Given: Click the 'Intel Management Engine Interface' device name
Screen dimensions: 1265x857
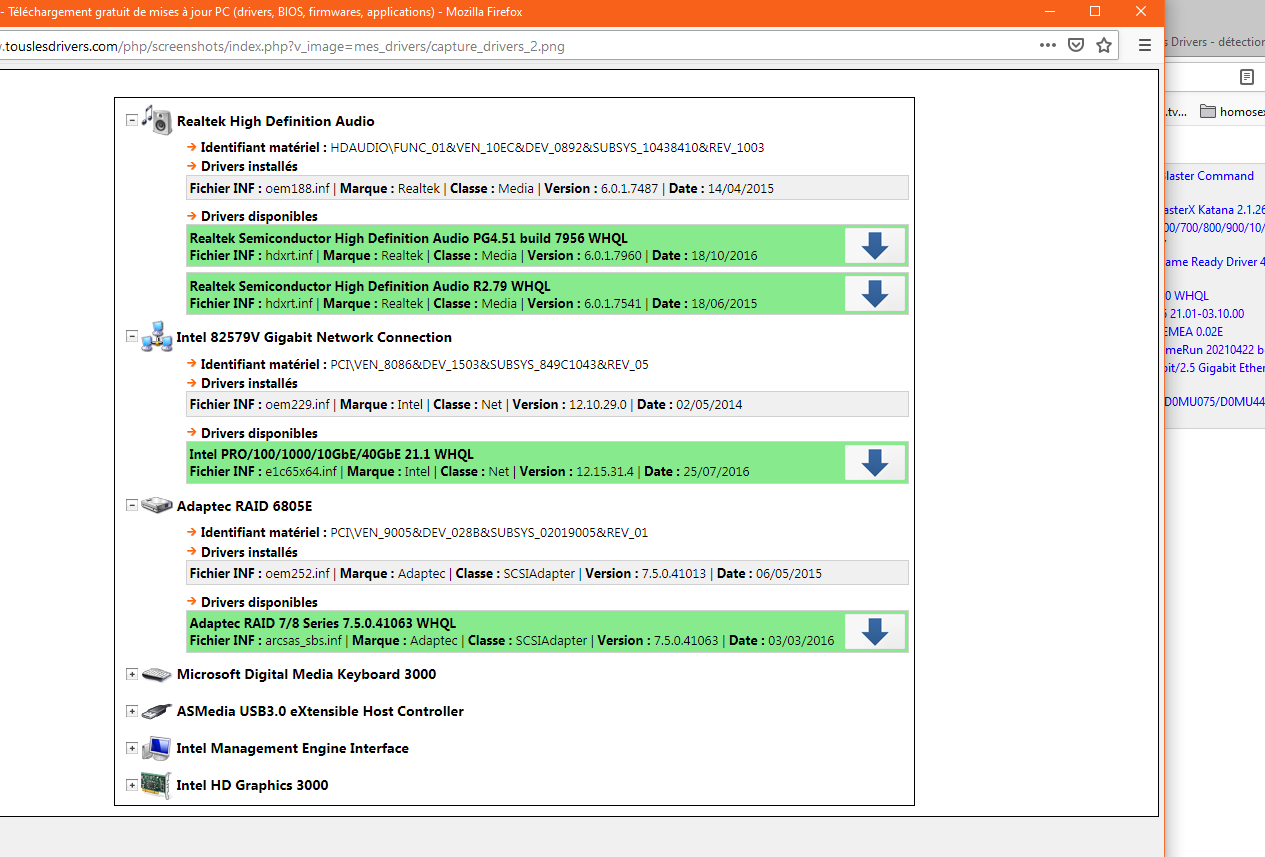Looking at the screenshot, I should pyautogui.click(x=292, y=749).
